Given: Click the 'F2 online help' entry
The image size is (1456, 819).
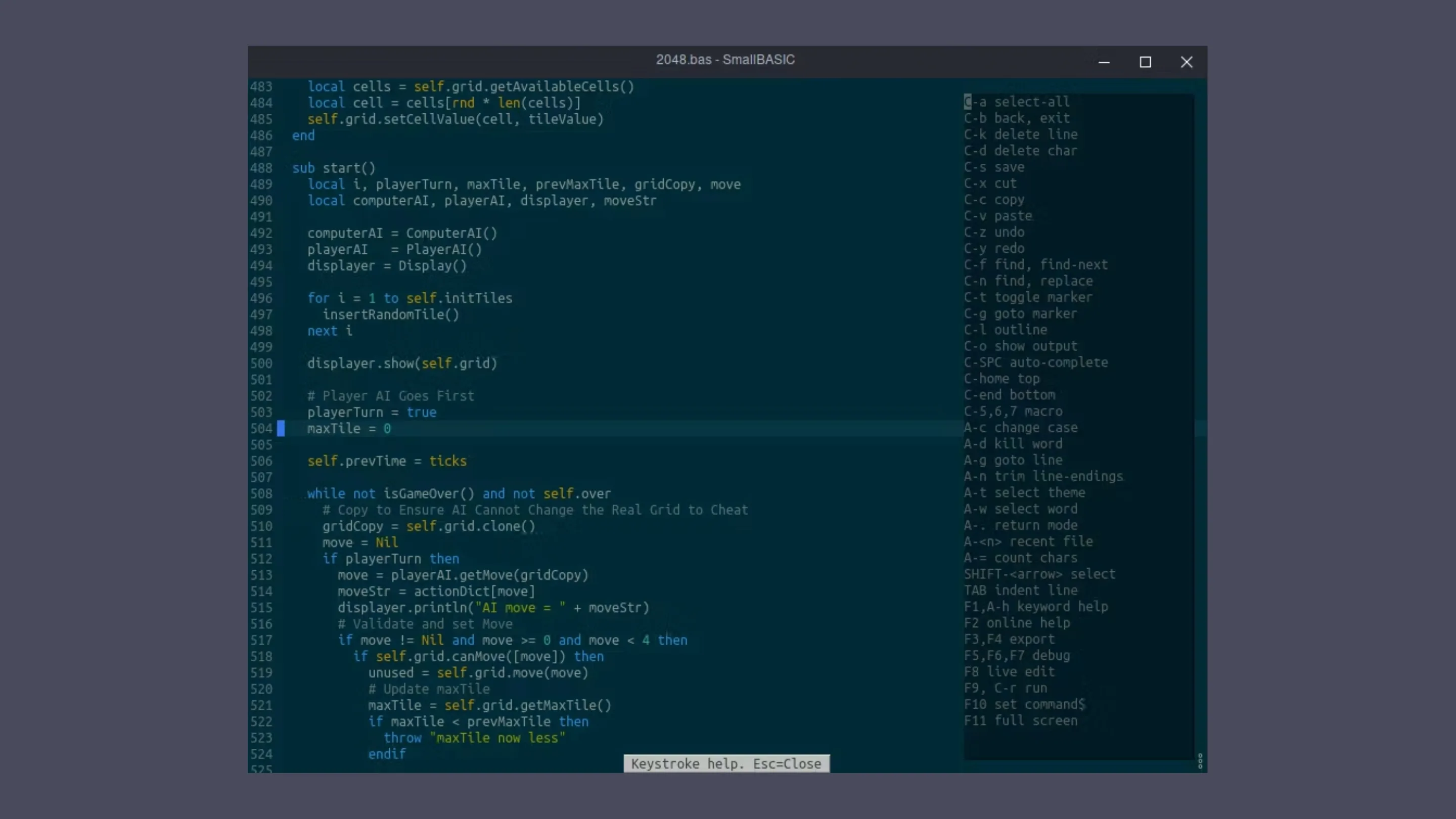Looking at the screenshot, I should (x=1017, y=623).
